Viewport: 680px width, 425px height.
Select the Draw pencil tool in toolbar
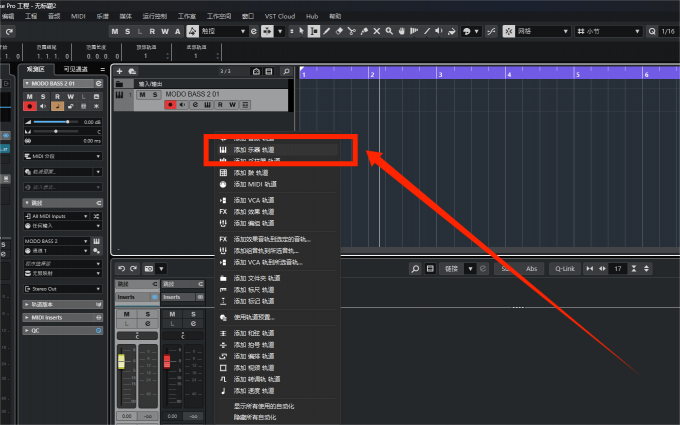point(327,31)
